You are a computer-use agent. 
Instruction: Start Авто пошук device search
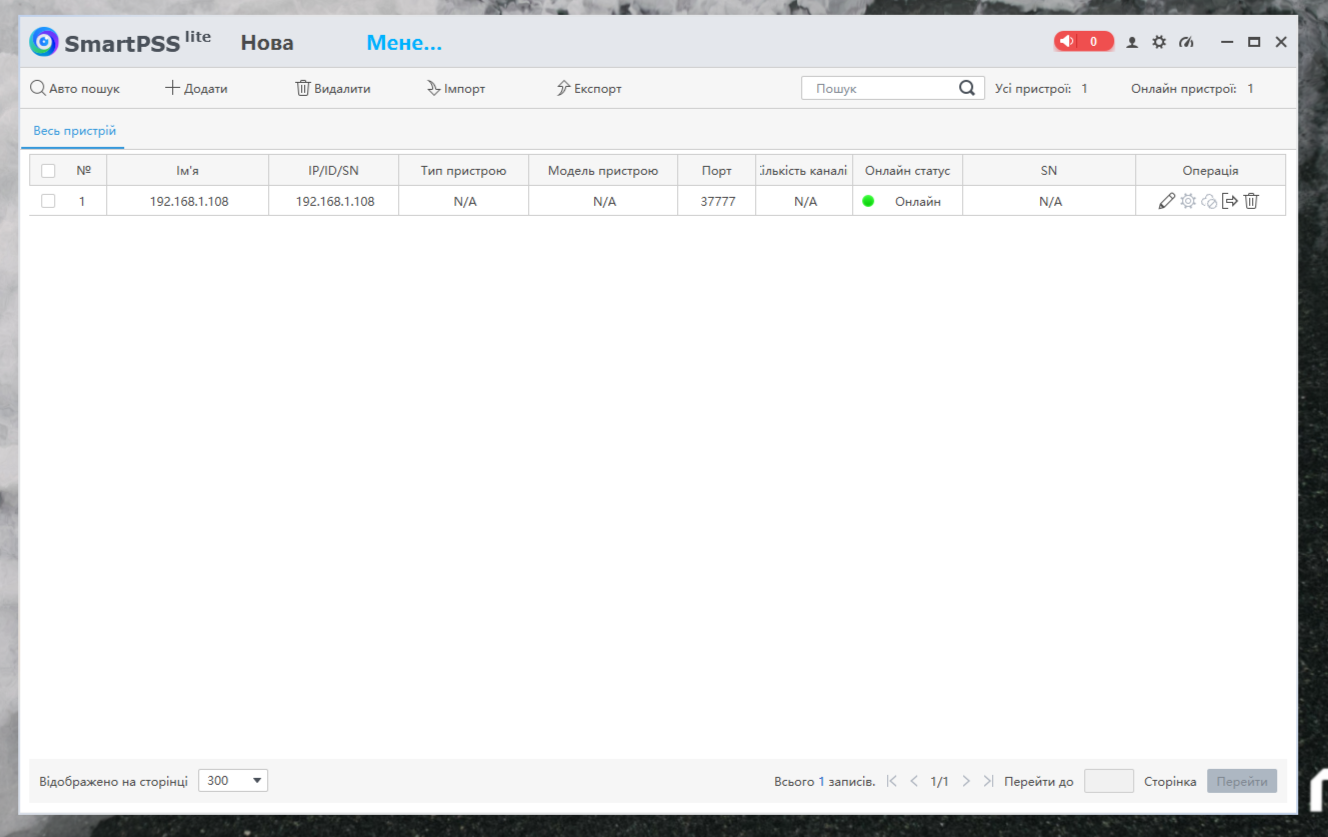[75, 88]
